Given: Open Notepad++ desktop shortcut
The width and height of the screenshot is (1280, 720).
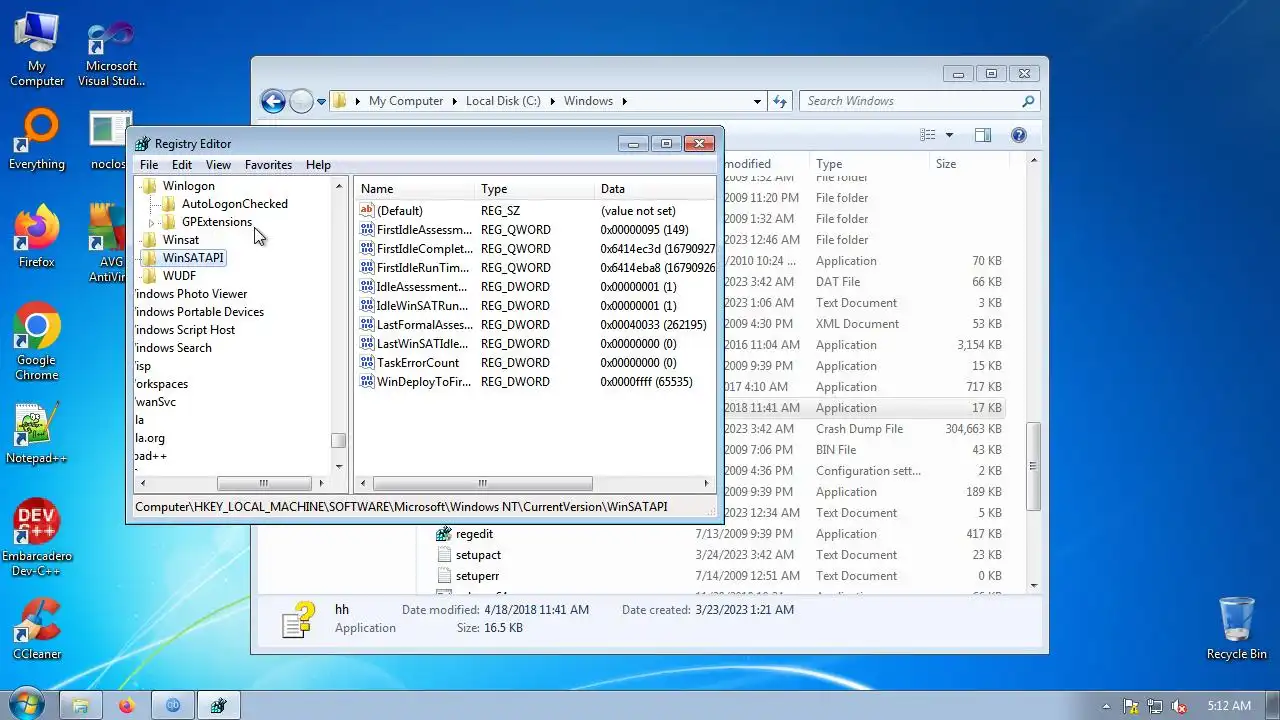Looking at the screenshot, I should tap(36, 432).
